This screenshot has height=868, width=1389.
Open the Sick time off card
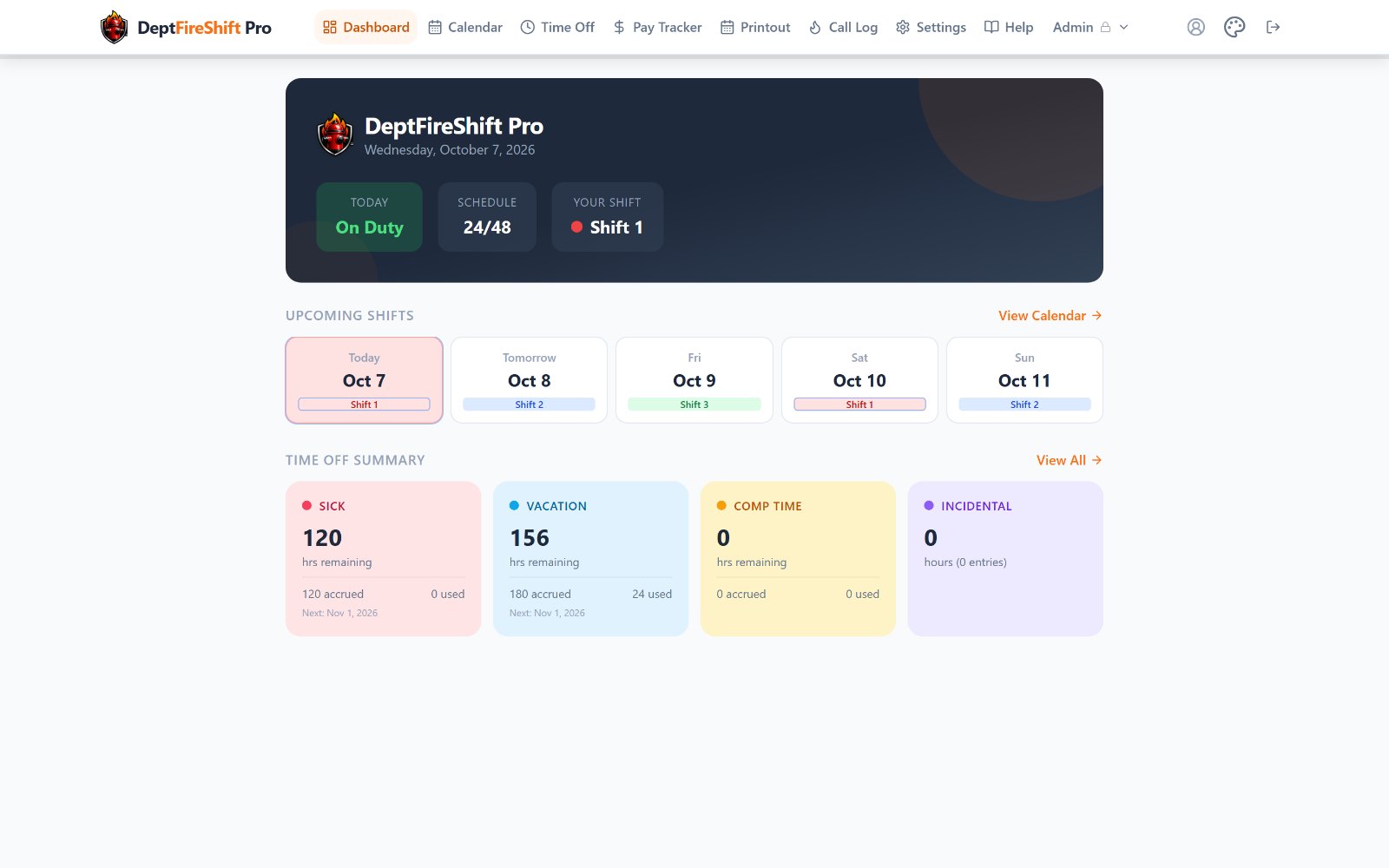(x=384, y=559)
